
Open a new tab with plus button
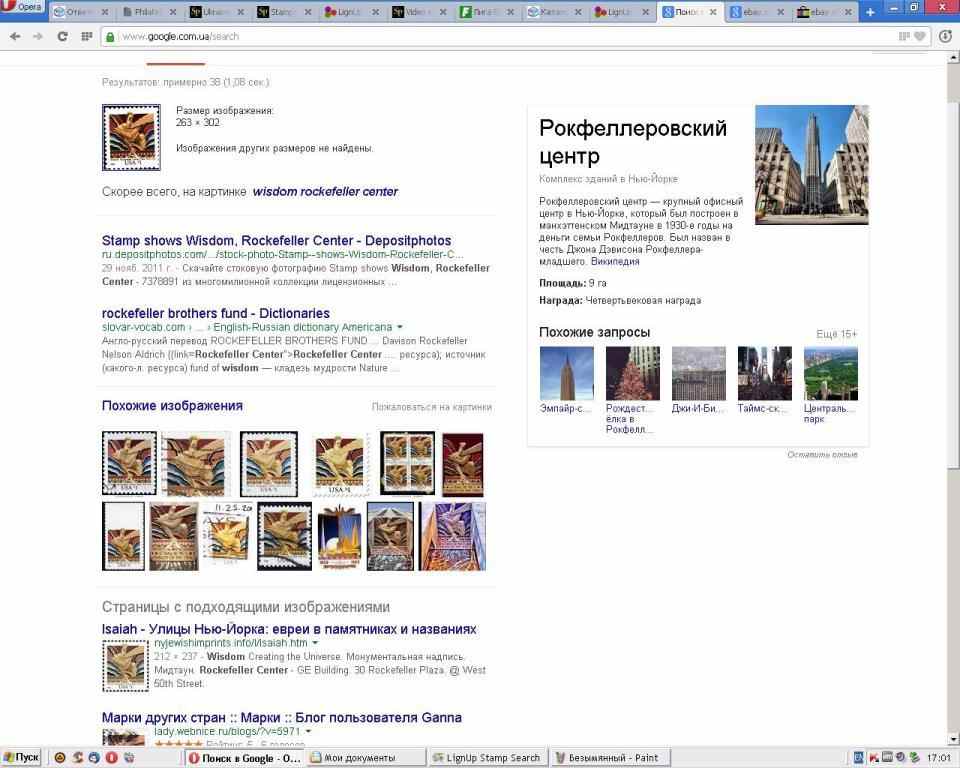(870, 12)
